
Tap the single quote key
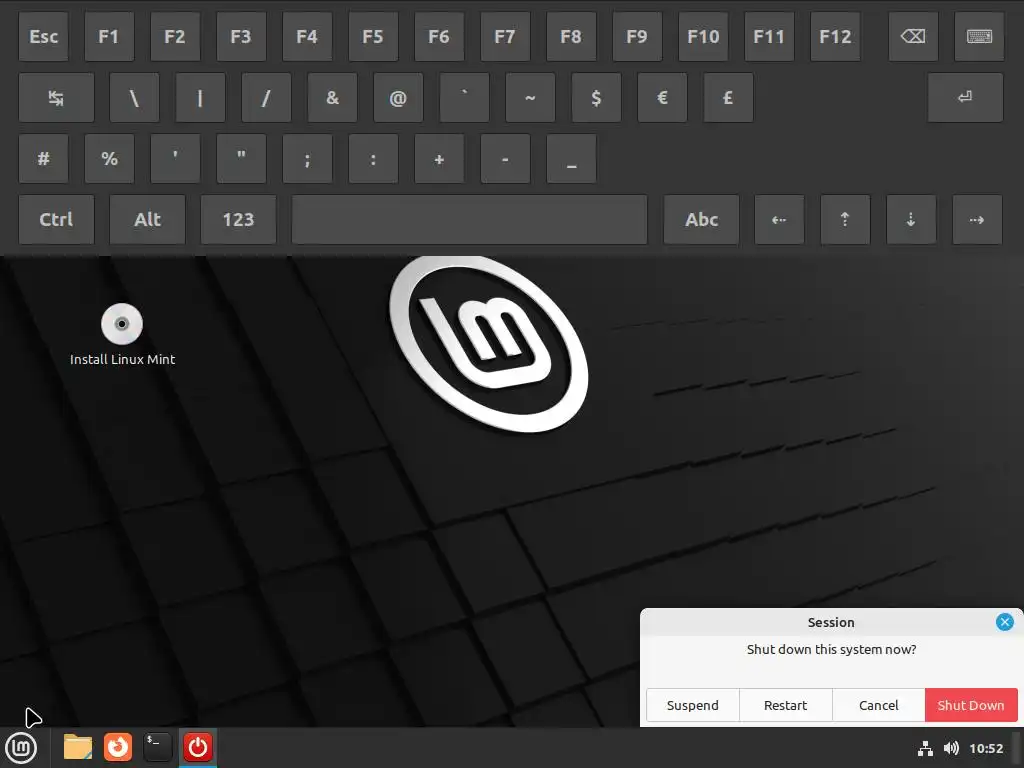175,159
